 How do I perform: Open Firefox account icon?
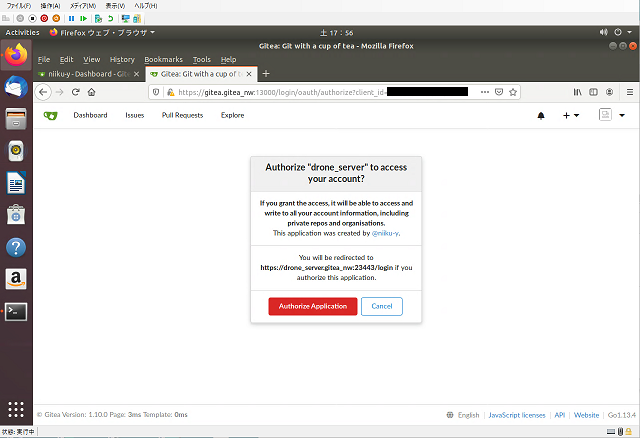pyautogui.click(x=609, y=92)
